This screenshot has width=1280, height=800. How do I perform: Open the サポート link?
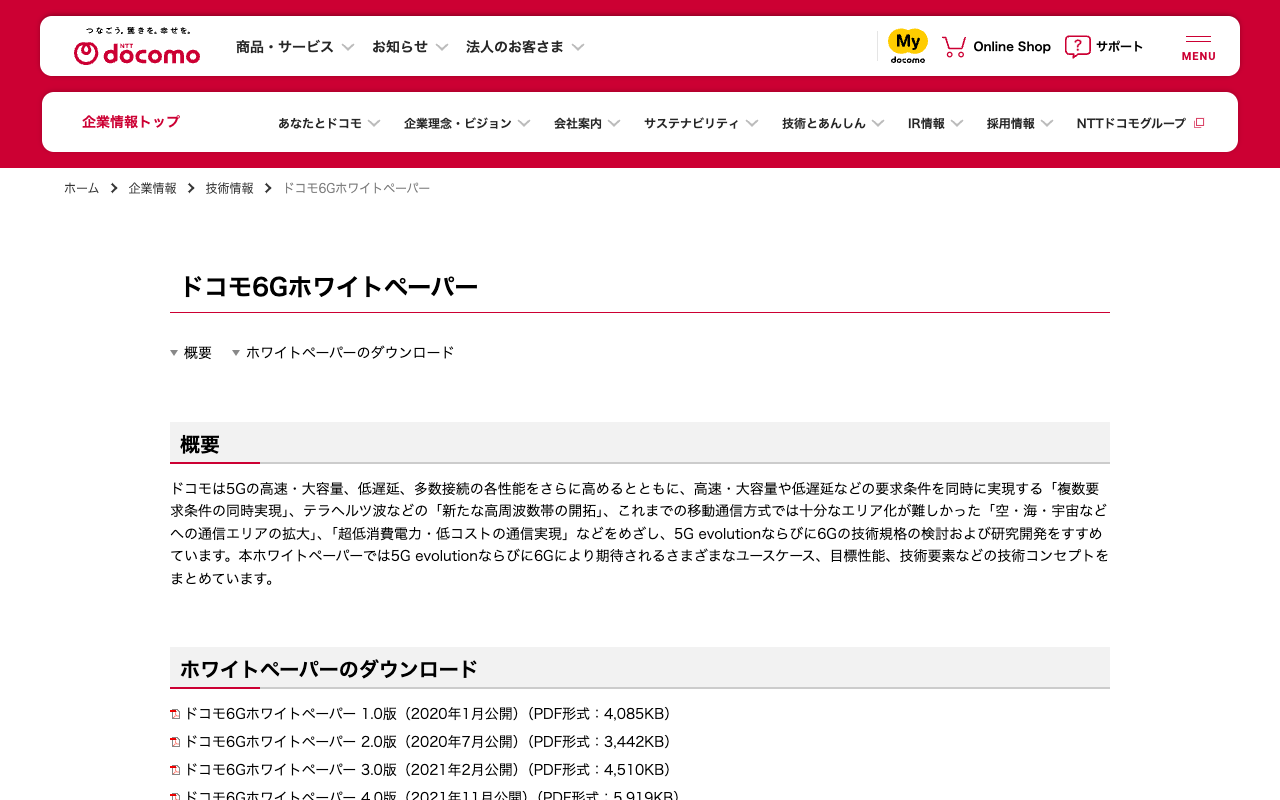pyautogui.click(x=1120, y=47)
